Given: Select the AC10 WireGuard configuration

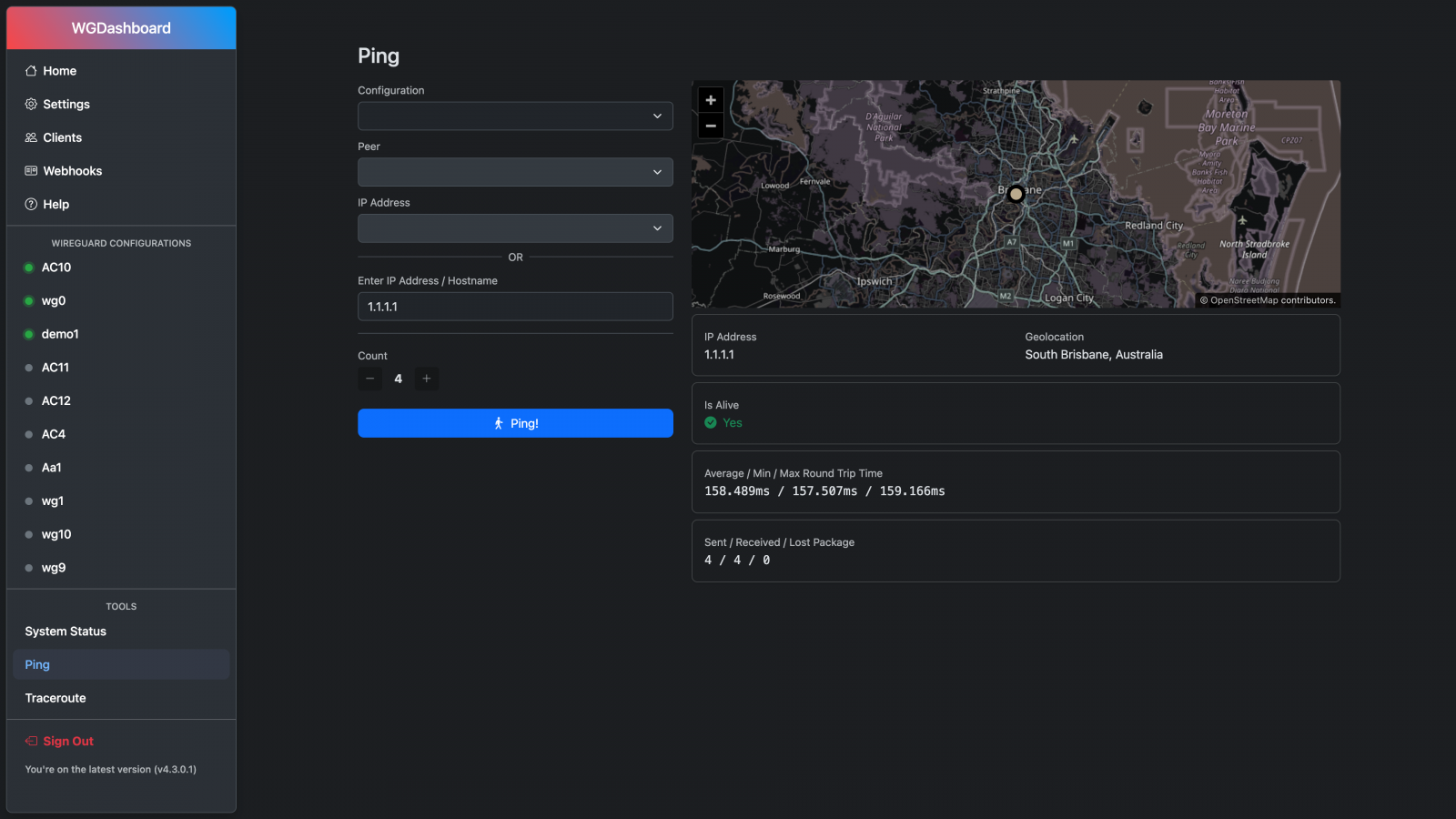Looking at the screenshot, I should pos(56,268).
